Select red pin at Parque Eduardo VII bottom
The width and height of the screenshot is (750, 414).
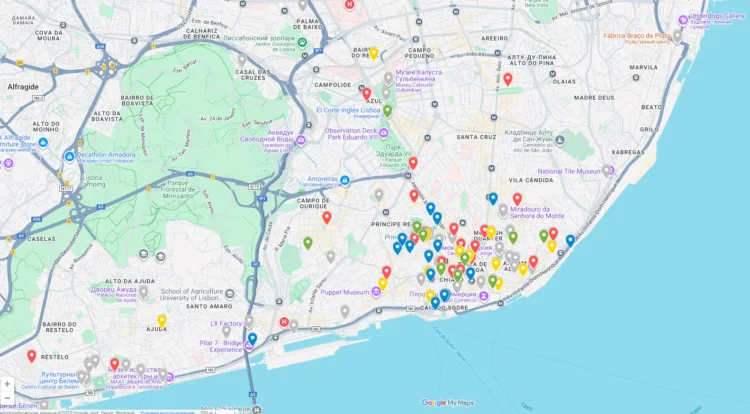413,163
